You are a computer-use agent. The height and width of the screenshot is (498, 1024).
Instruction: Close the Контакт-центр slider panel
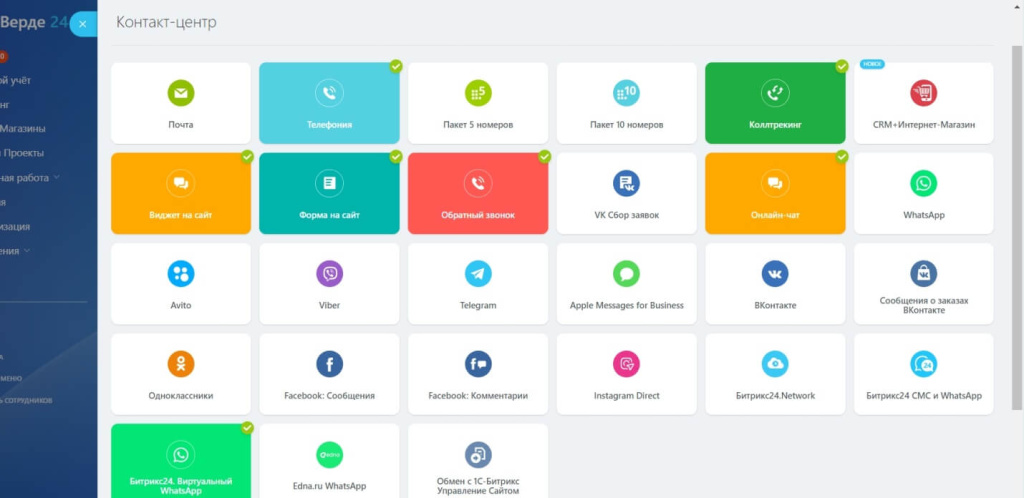coord(82,24)
